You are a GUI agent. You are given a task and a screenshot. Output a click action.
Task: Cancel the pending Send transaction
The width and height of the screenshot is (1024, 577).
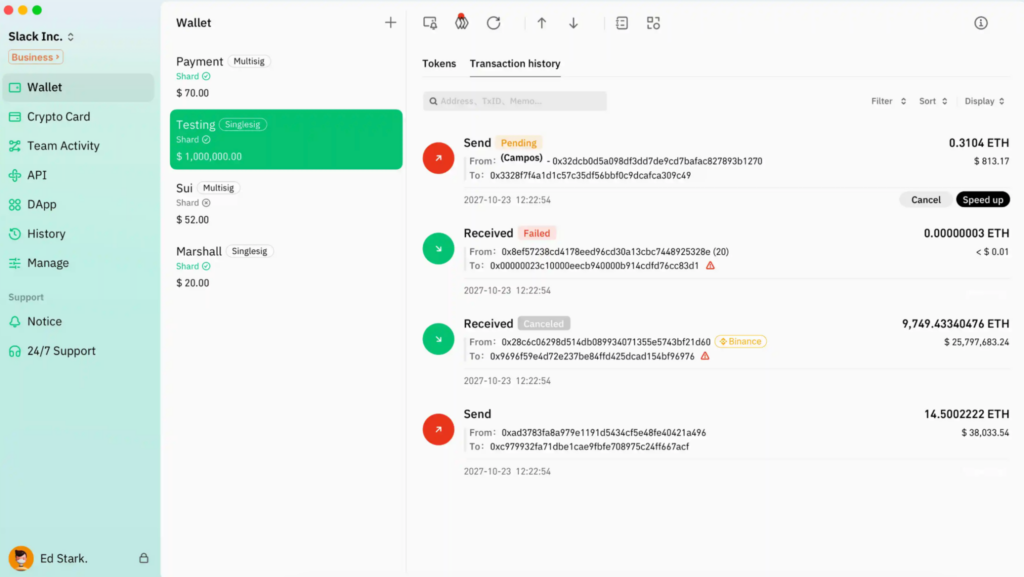926,200
